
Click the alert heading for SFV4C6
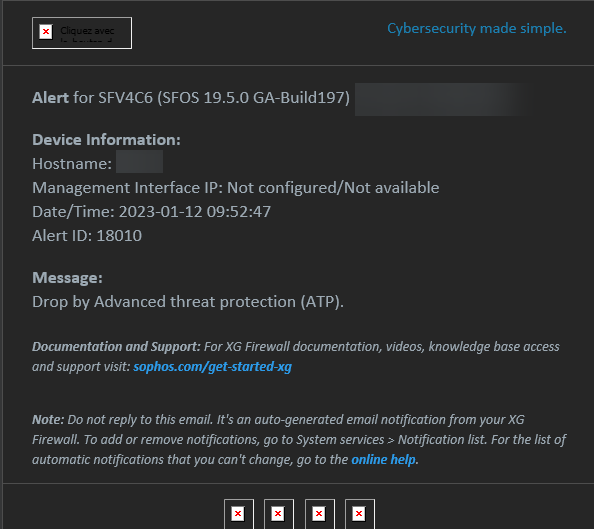click(x=191, y=98)
